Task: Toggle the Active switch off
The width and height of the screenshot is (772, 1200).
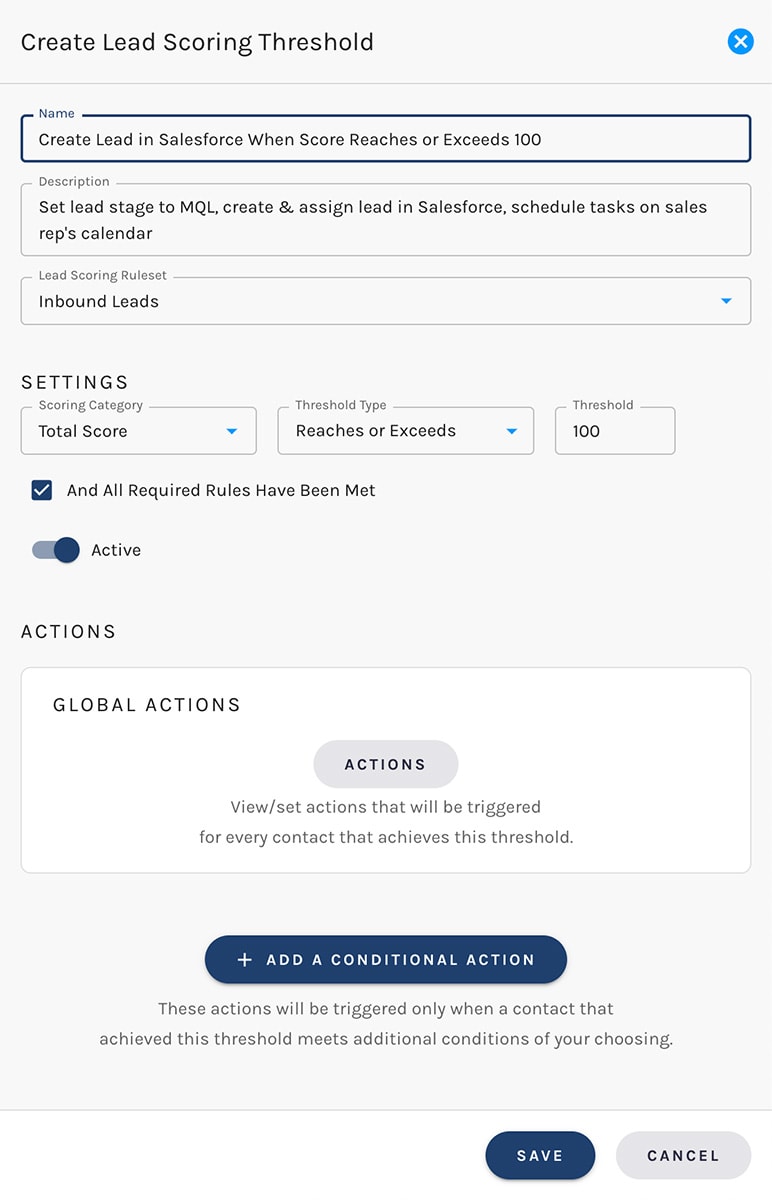Action: coord(57,550)
